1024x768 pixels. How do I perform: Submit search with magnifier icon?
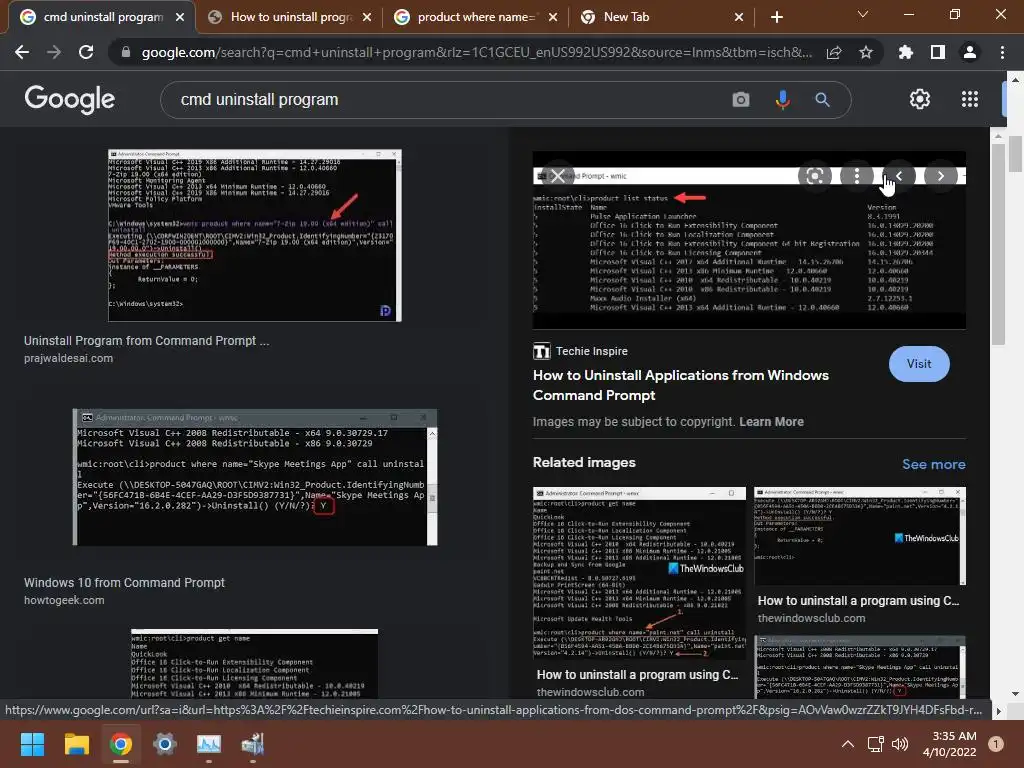[822, 99]
